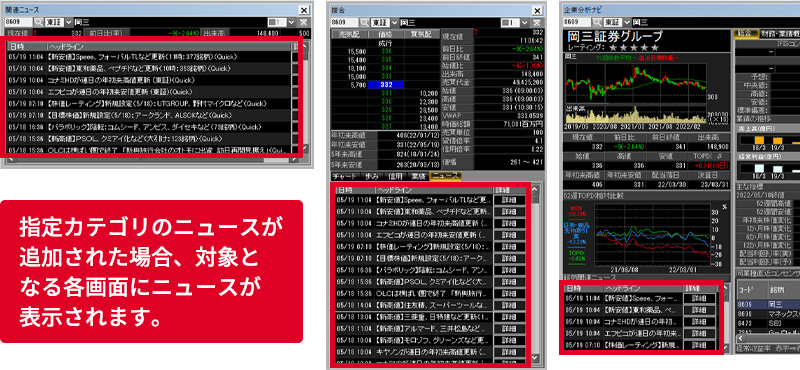This screenshot has height=370, width=800.
Task: Open 詳細 for first 企業分析ナビ news item
Action: pos(700,298)
